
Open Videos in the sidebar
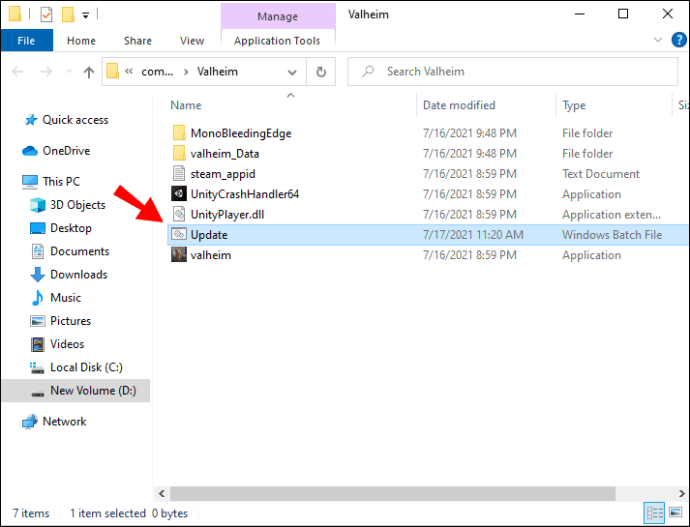67,344
